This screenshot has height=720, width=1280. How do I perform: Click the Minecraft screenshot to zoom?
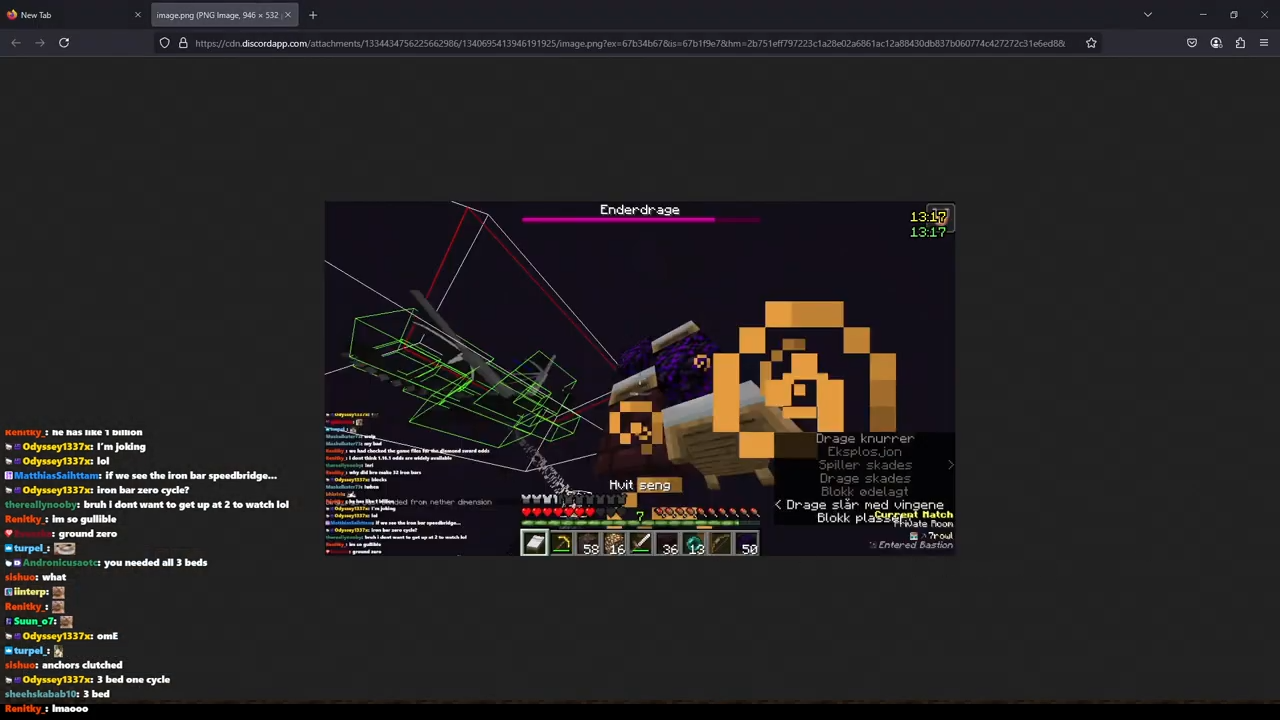coord(640,378)
